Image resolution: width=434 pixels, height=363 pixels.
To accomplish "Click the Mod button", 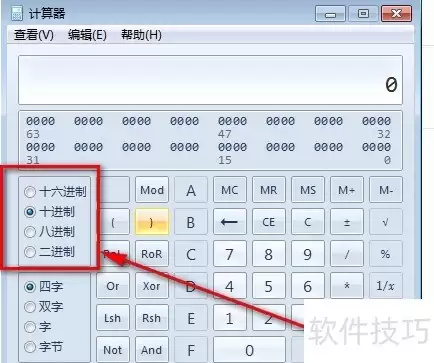I will 152,190.
